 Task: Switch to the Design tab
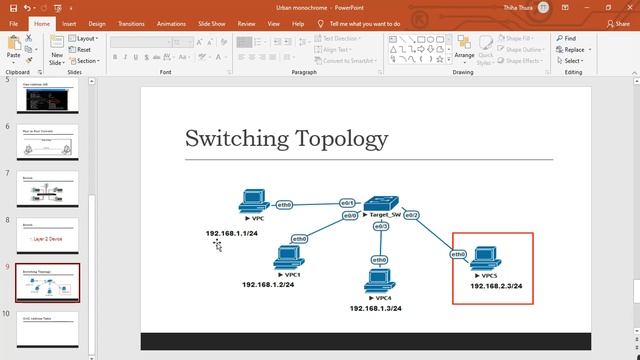[97, 24]
